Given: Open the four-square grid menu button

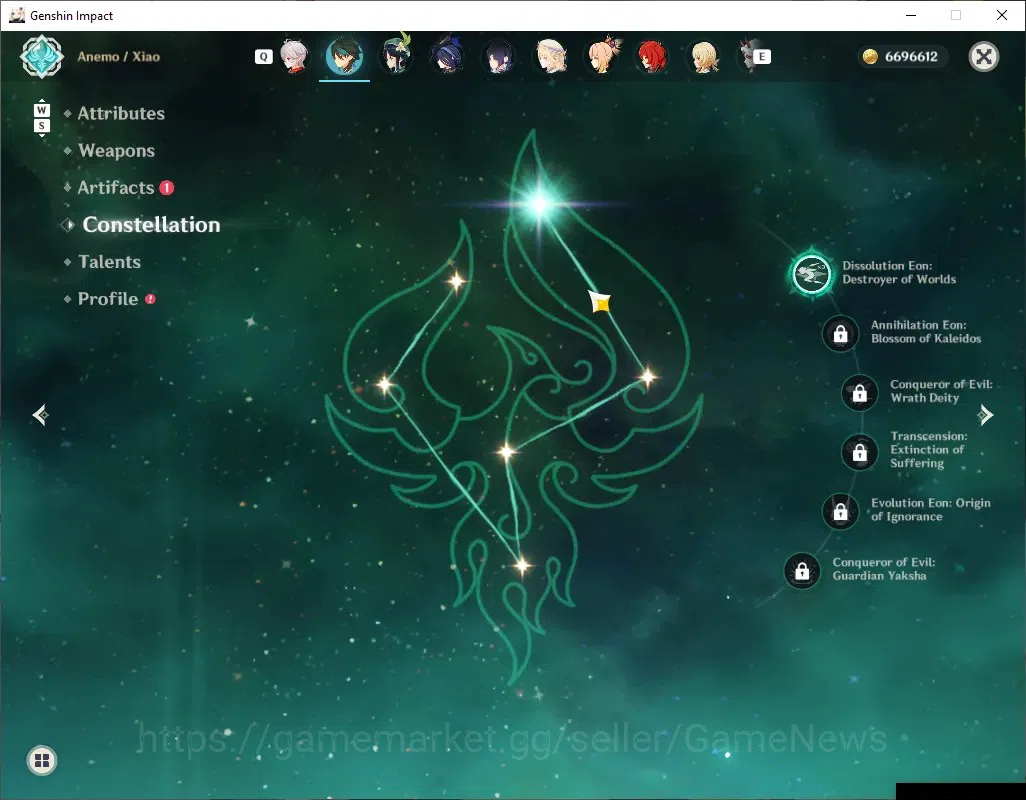Looking at the screenshot, I should click(x=42, y=760).
